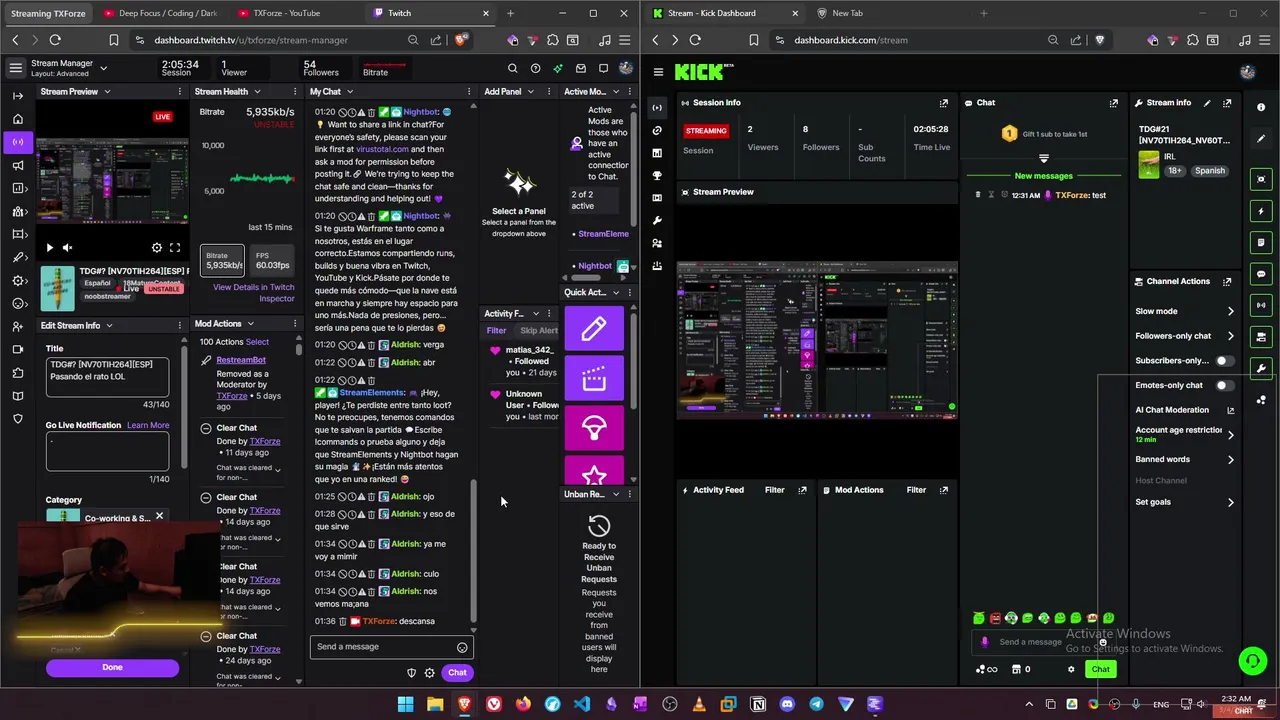Toggle Emotes-only chat on Kick
Screen dimensions: 1280x720
coord(1223,385)
